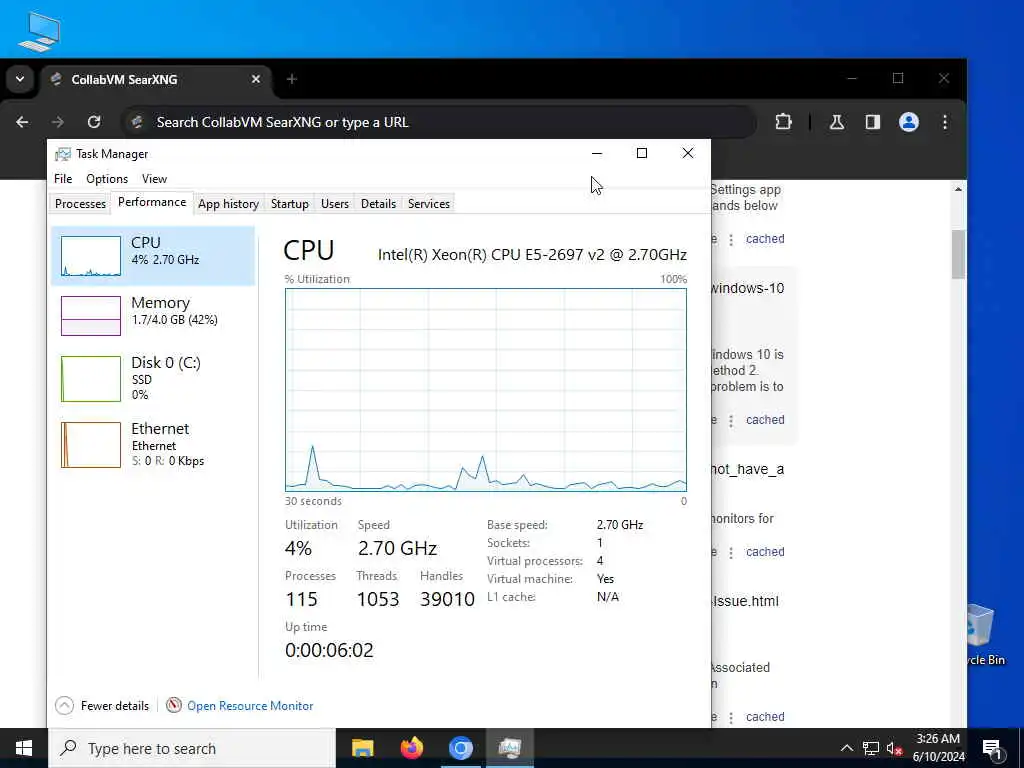The image size is (1024, 768).
Task: Click the Resource Monitor gauge icon
Action: pyautogui.click(x=174, y=705)
